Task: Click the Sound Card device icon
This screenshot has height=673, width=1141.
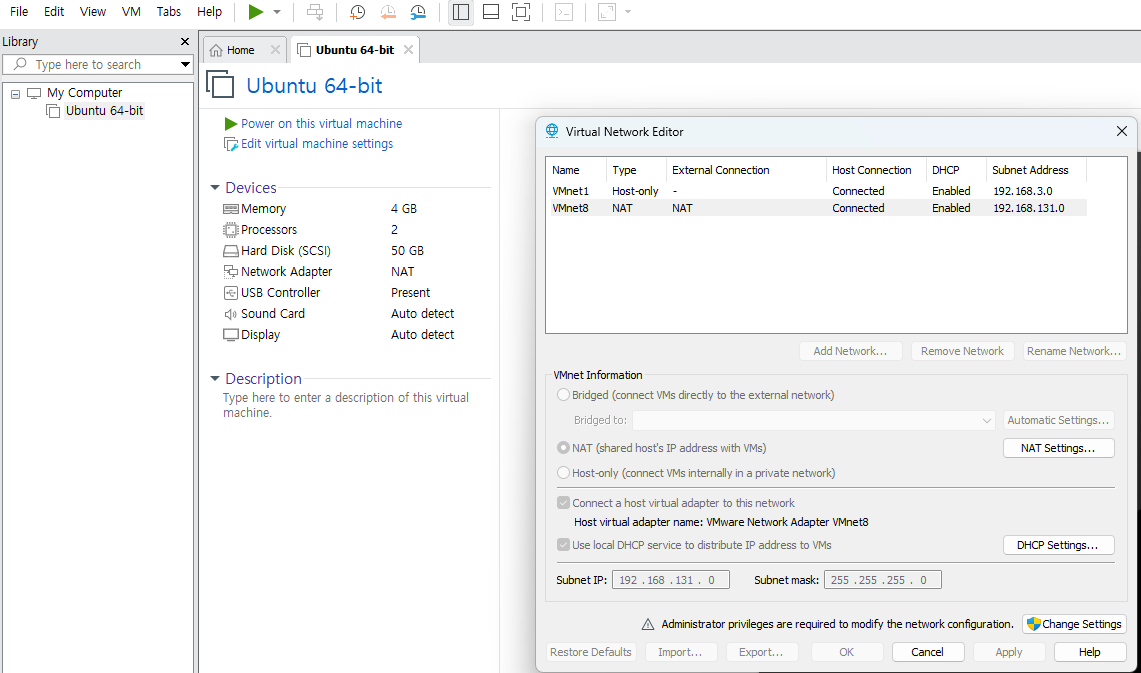Action: click(231, 314)
